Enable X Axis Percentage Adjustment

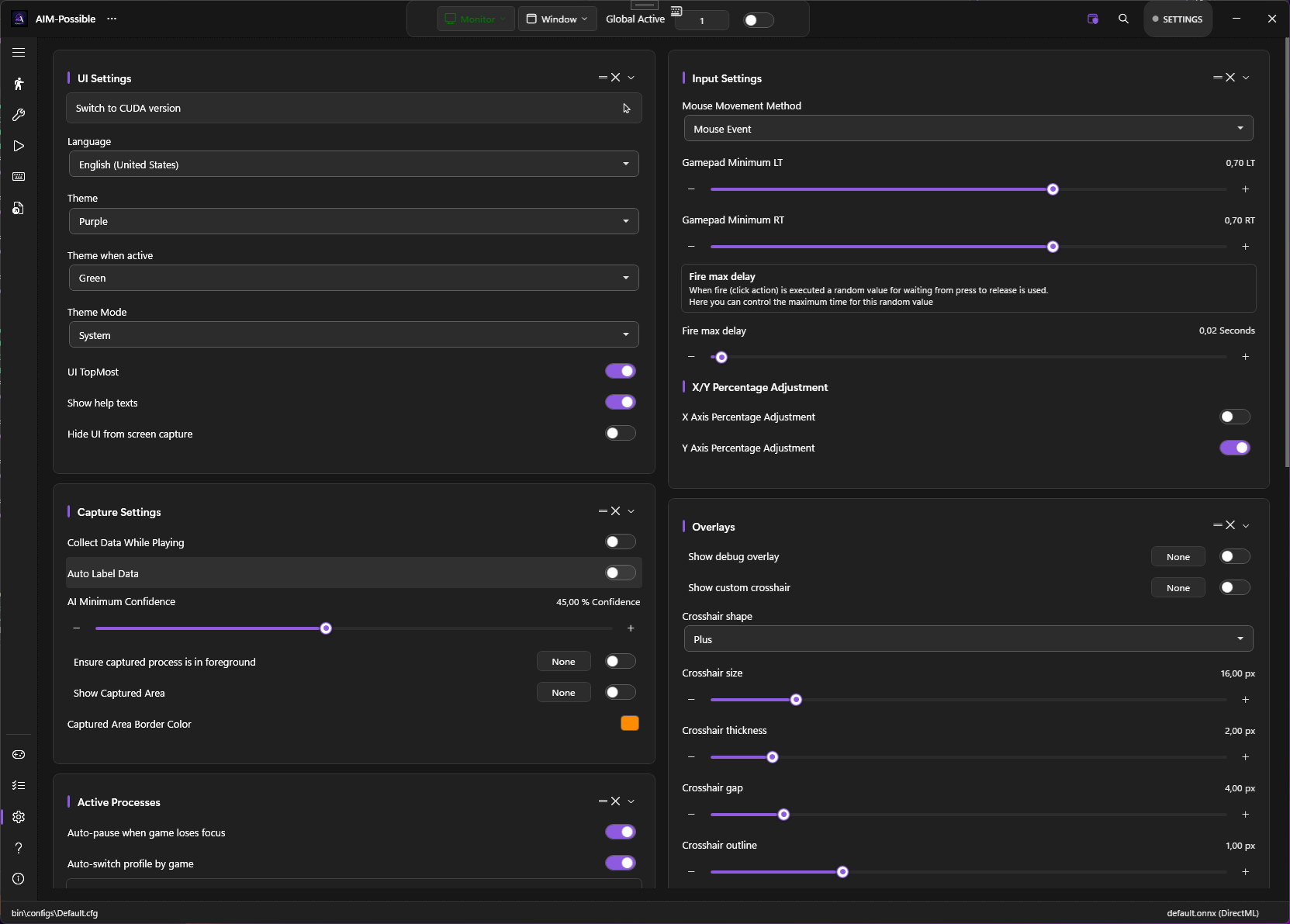point(1235,417)
